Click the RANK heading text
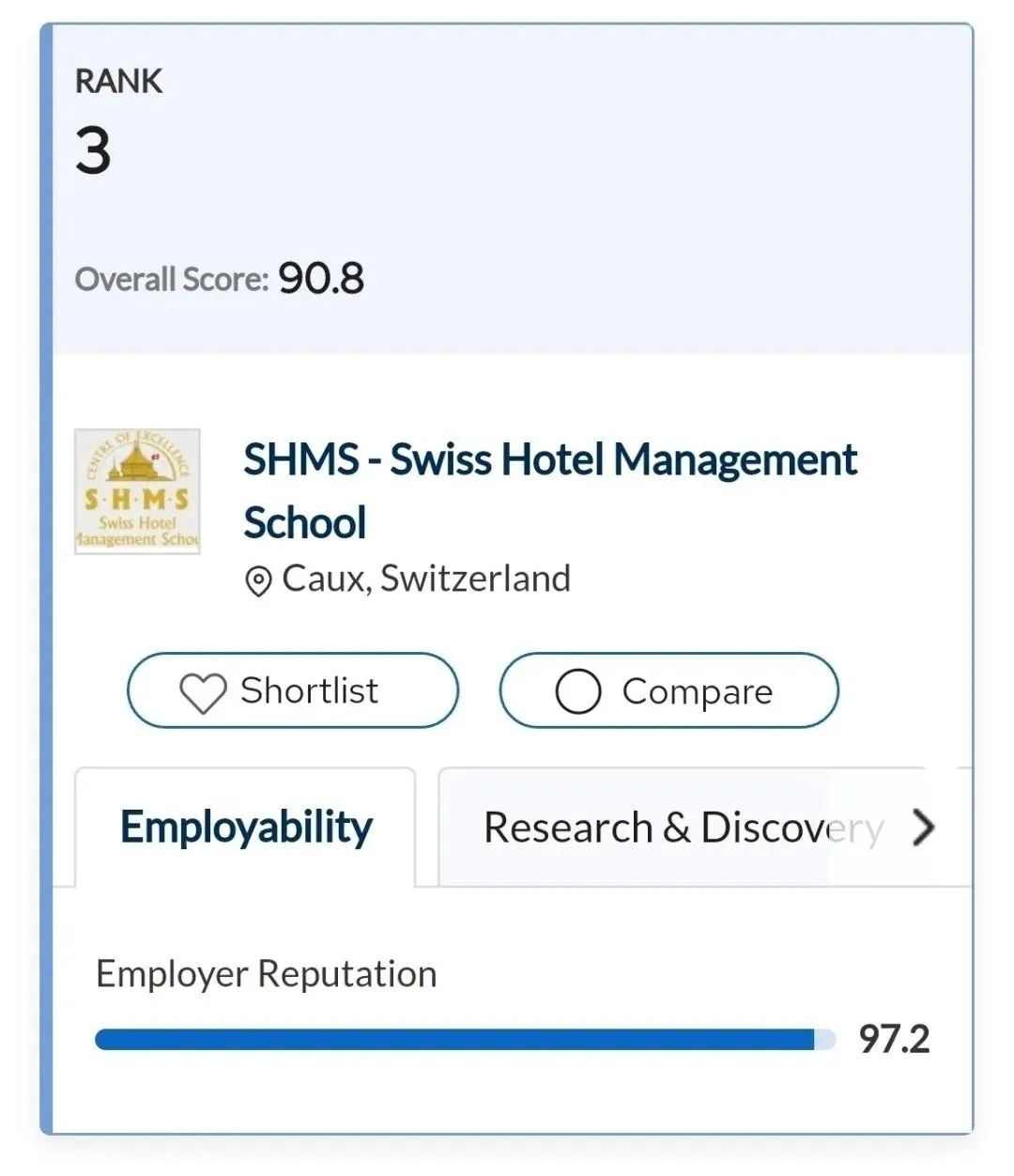Screen dimensions: 1014x1176 (x=118, y=82)
